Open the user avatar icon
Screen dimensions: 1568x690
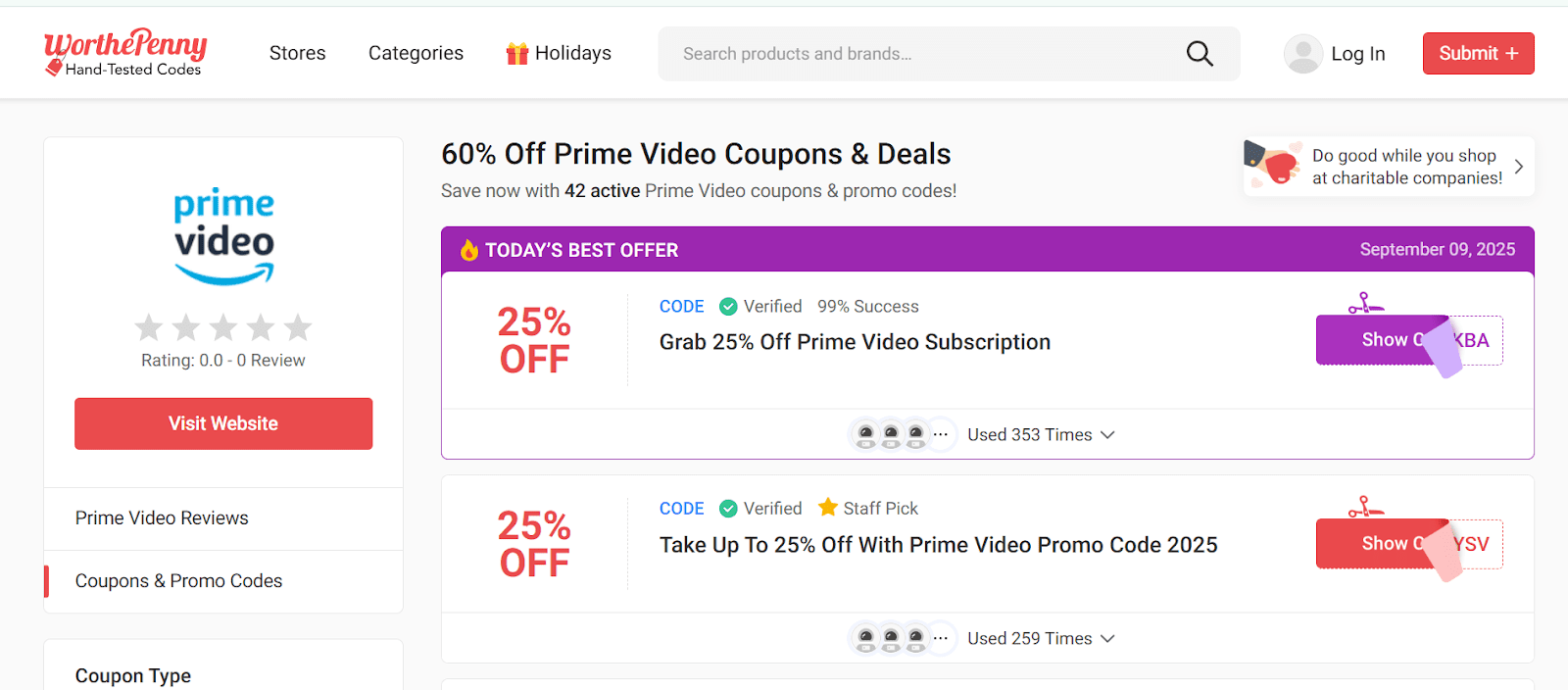(x=1303, y=53)
